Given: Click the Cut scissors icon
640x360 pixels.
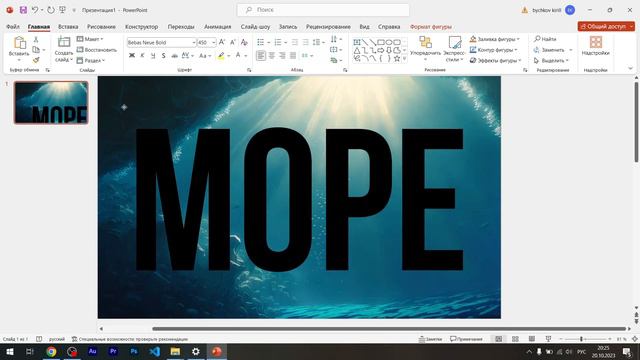Looking at the screenshot, I should click(36, 40).
